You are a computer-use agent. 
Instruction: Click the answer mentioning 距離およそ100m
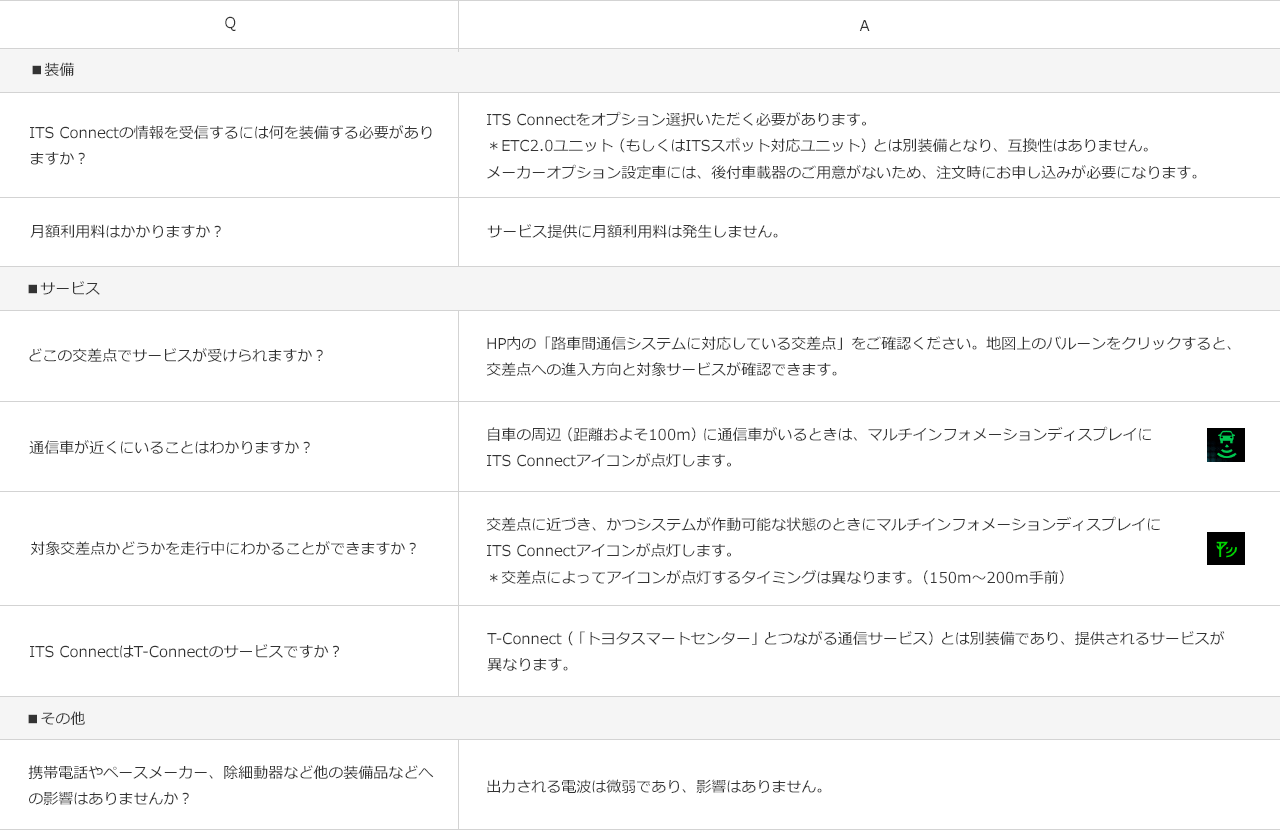click(x=818, y=434)
